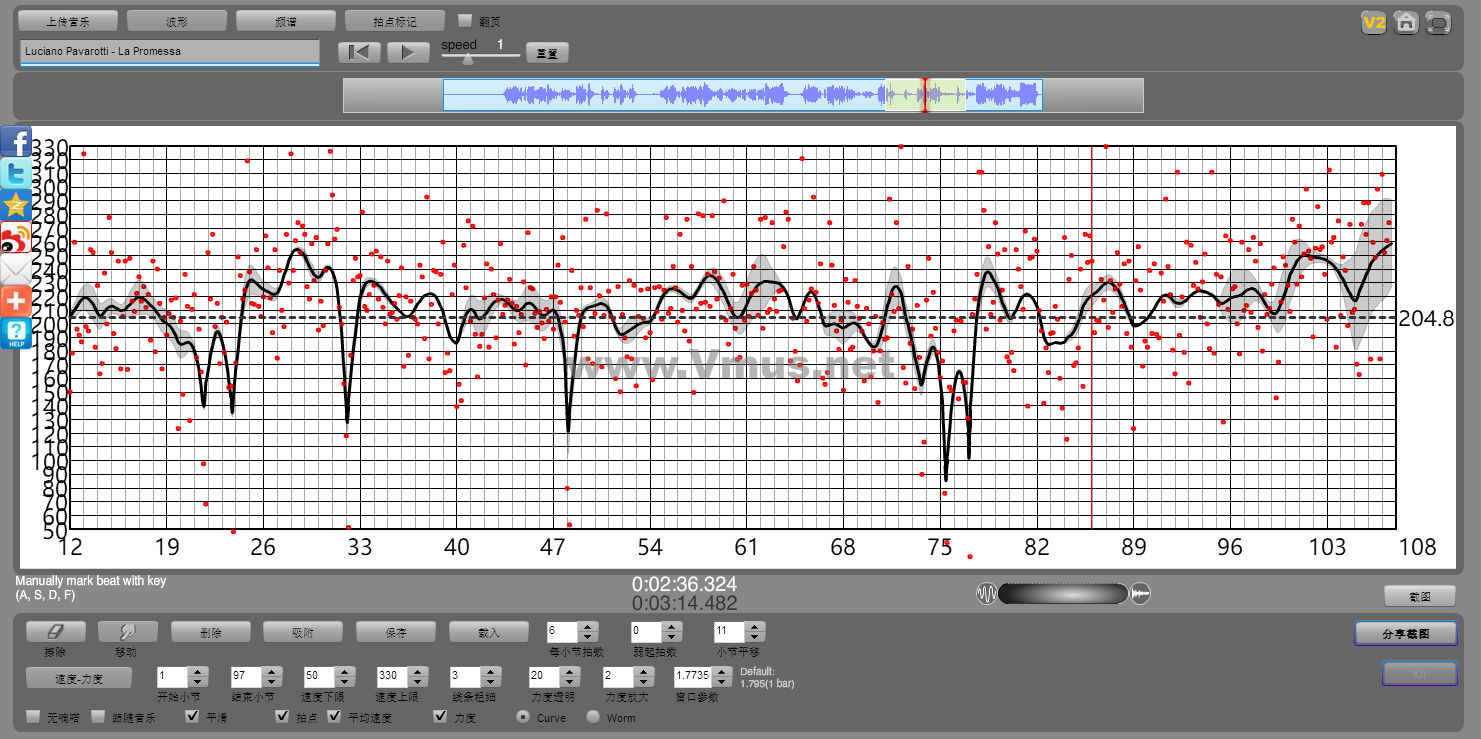Viewport: 1481px width, 739px height.
Task: Click the 上传音乐 upload music button
Action: coord(69,21)
